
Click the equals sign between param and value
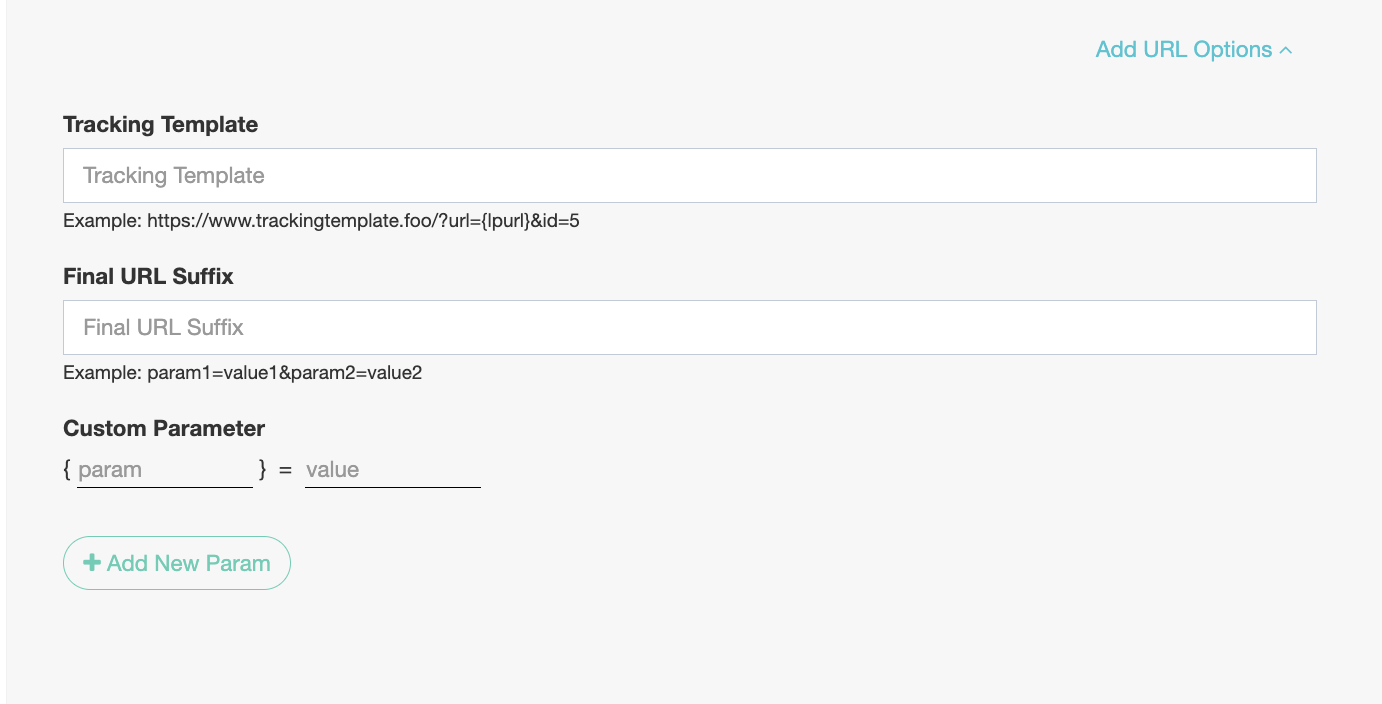tap(286, 470)
